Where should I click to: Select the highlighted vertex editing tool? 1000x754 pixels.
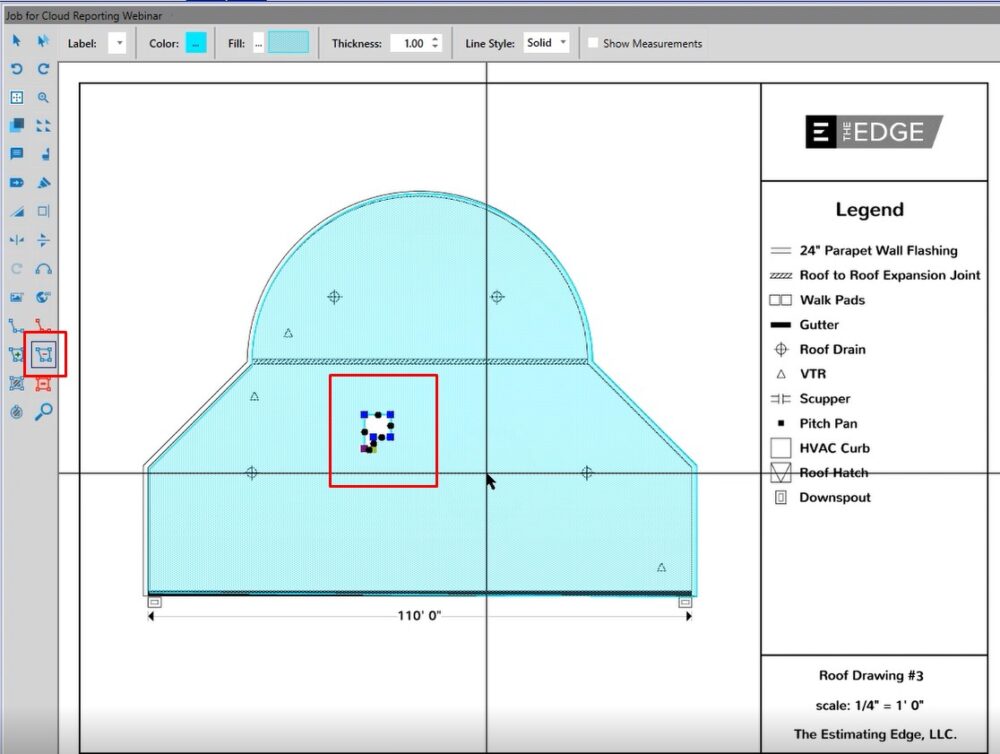pos(42,355)
